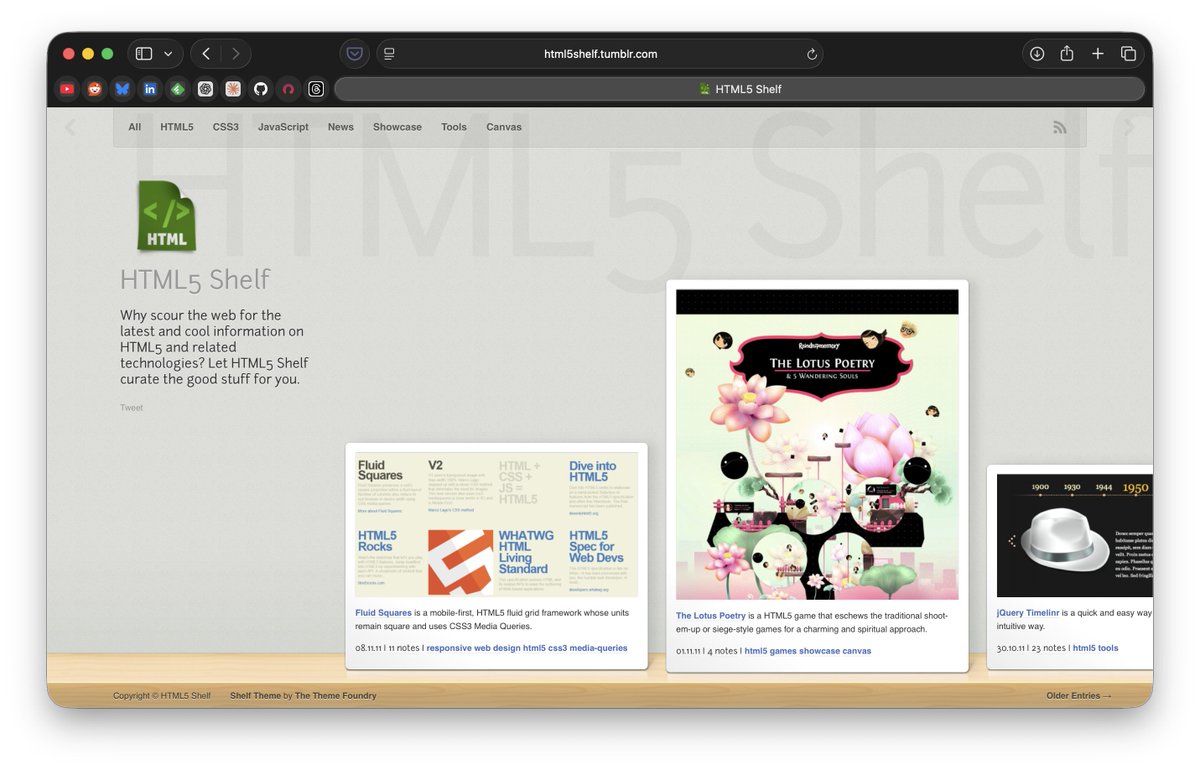Click the media-queries tag

(x=597, y=648)
